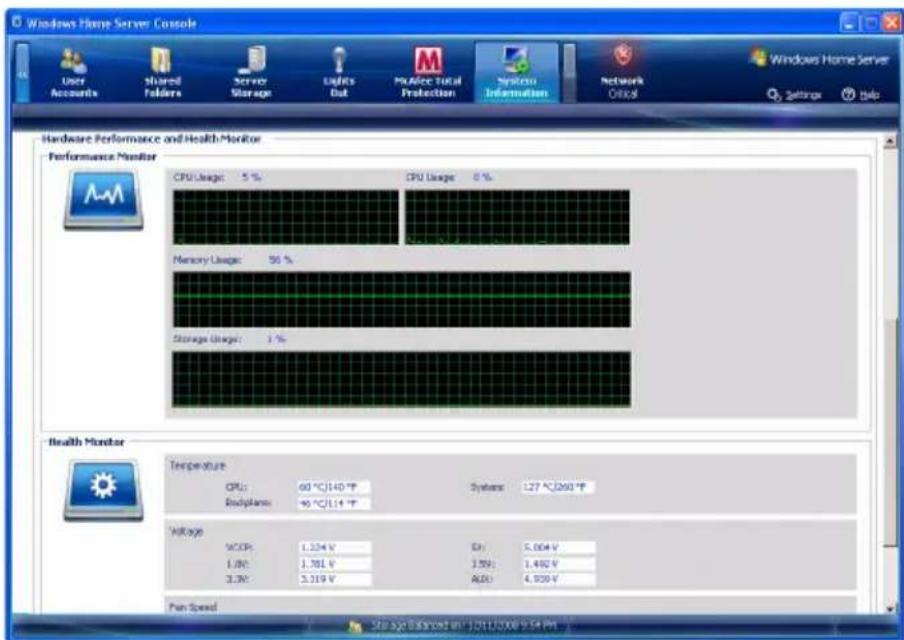Click the Backplane temperature value field
The width and height of the screenshot is (904, 640).
[x=334, y=503]
